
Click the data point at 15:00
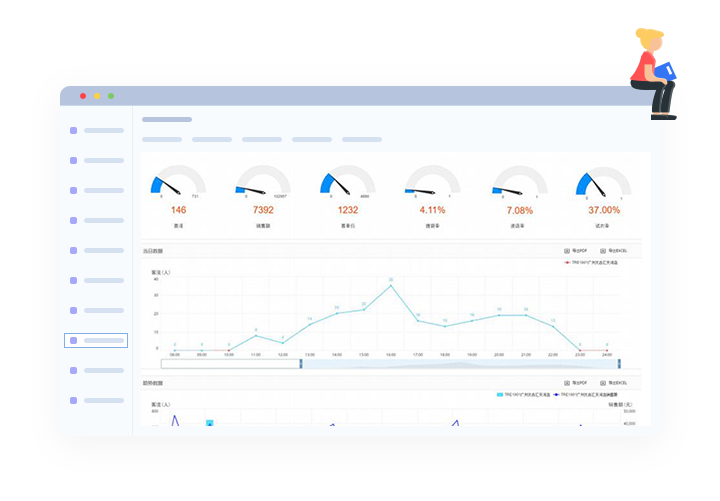(x=364, y=310)
